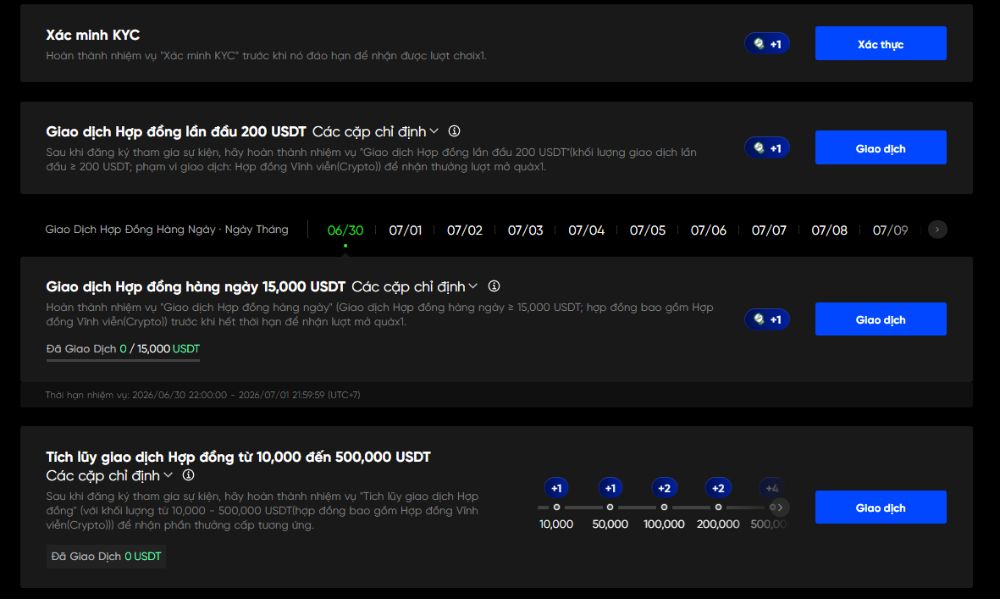Viewport: 1000px width, 600px height.
Task: Click Giao dịch button for daily 15,000 USDT task
Action: pos(880,319)
